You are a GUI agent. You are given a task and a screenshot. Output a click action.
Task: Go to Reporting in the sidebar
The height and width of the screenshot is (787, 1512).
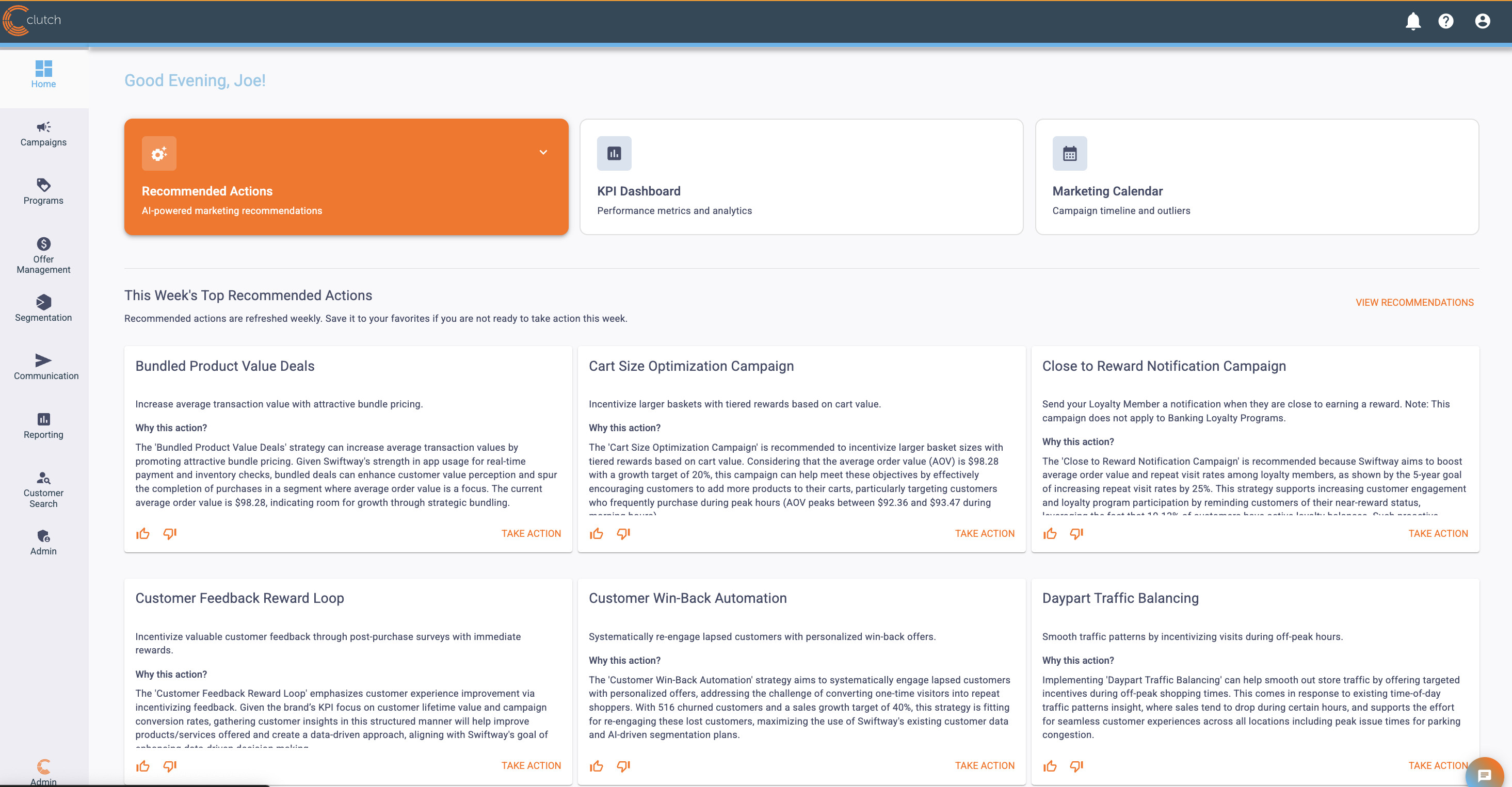[43, 426]
